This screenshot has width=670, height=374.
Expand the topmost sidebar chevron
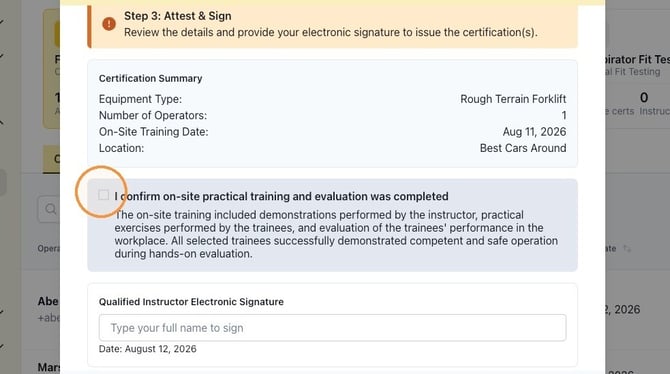(x=2, y=21)
